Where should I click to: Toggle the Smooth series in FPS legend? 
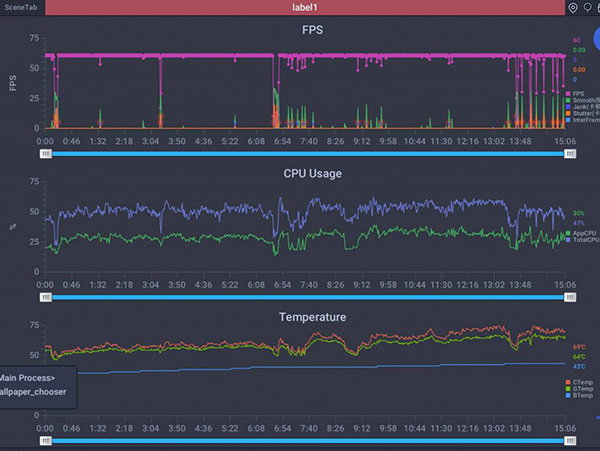pyautogui.click(x=581, y=100)
